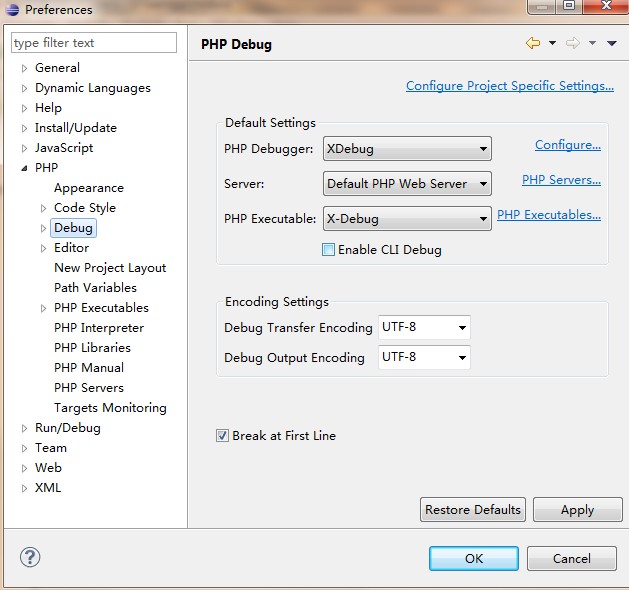Select the Debug preferences item
Image resolution: width=629 pixels, height=590 pixels.
tap(73, 228)
